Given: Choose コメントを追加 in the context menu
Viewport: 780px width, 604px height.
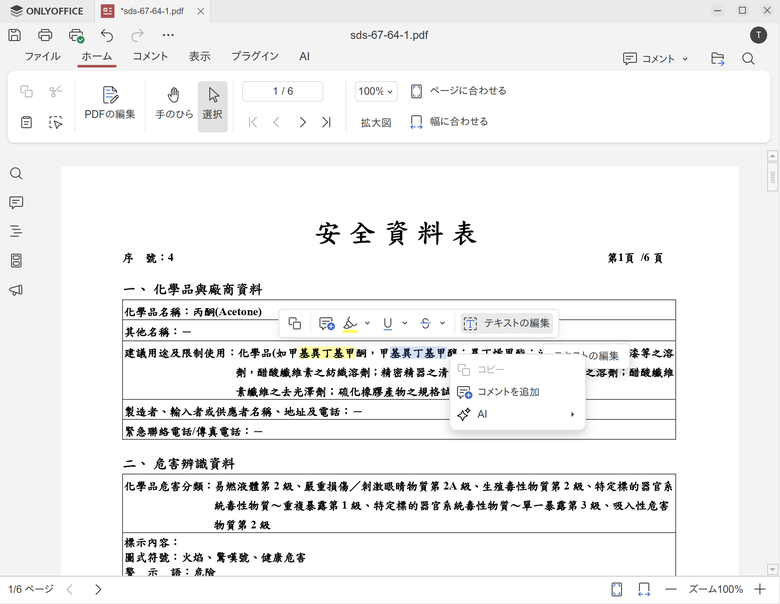Looking at the screenshot, I should coord(517,392).
